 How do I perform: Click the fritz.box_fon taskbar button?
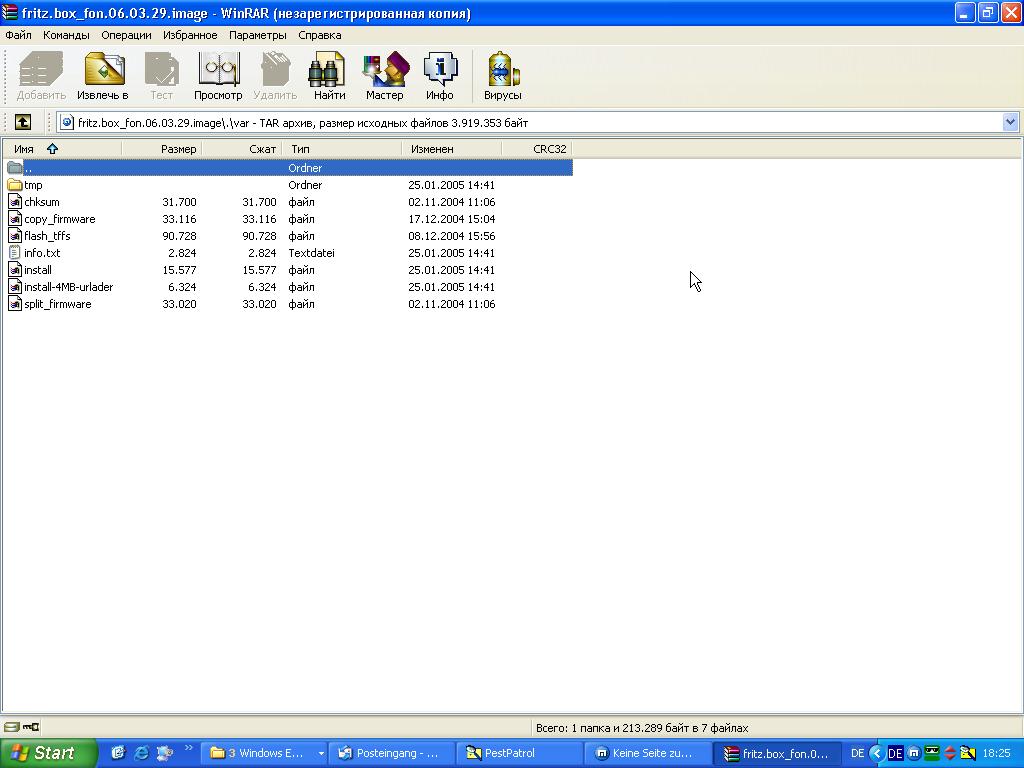pos(776,754)
